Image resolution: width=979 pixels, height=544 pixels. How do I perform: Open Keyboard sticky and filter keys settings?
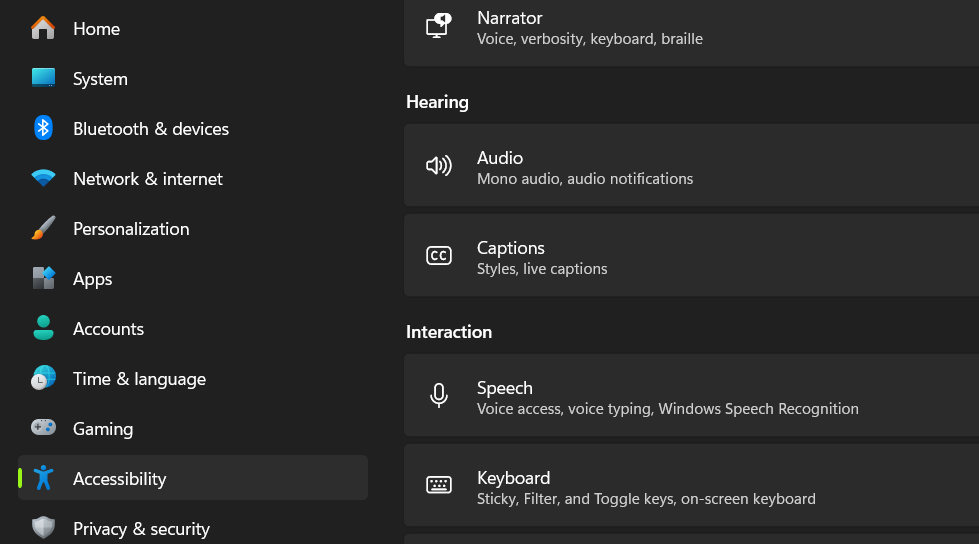691,485
